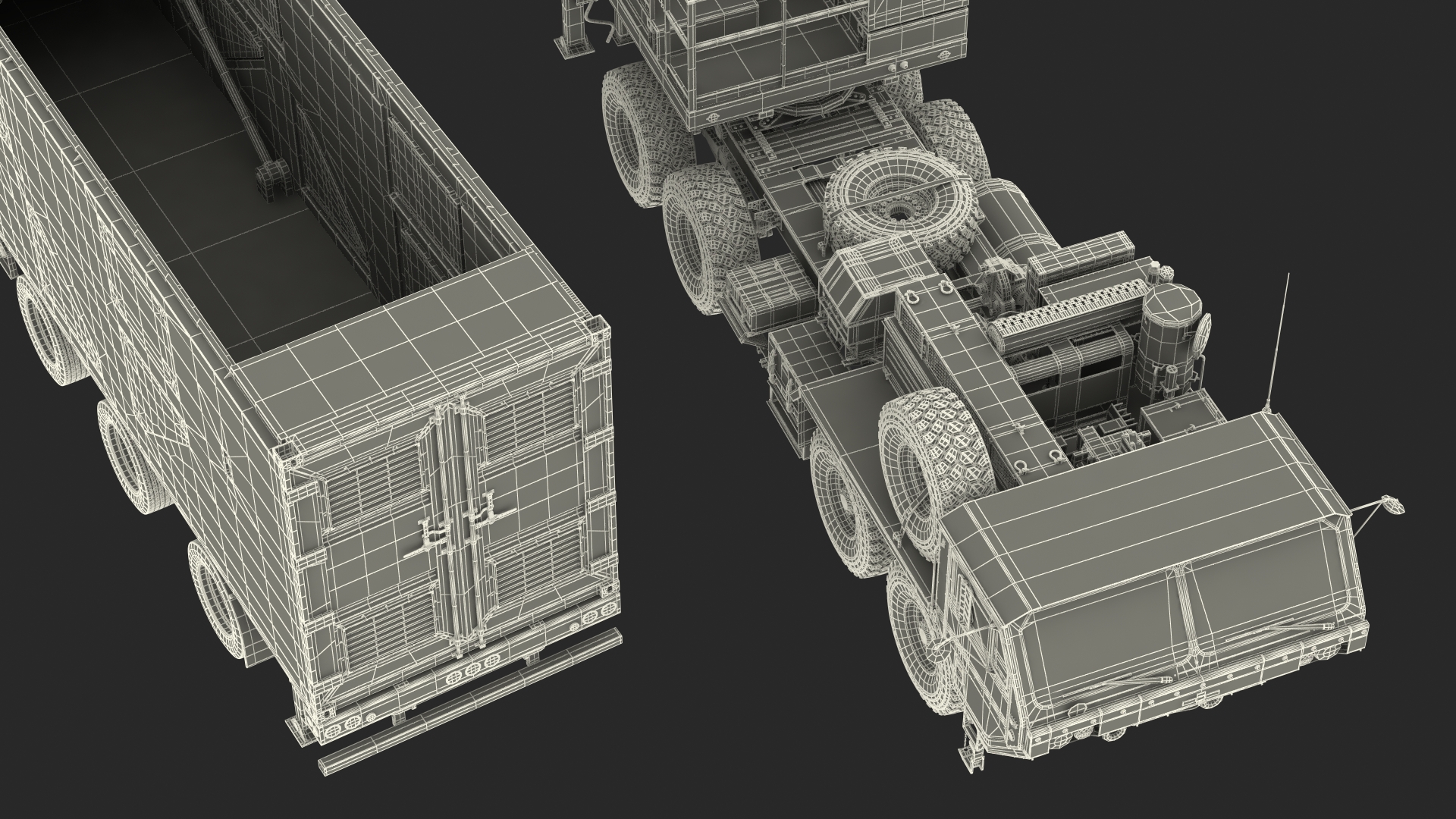Select the spare tire lying on the chassis

pyautogui.click(x=904, y=205)
